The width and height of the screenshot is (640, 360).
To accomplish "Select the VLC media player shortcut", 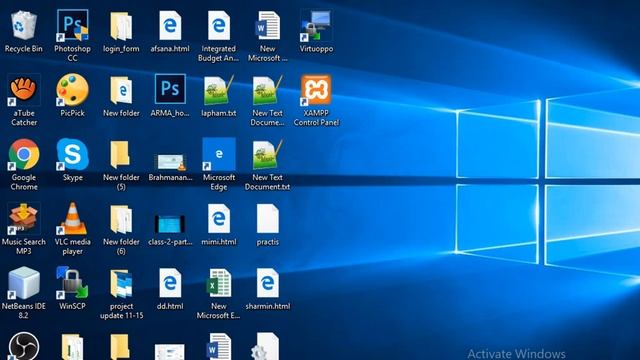I will pos(72,219).
